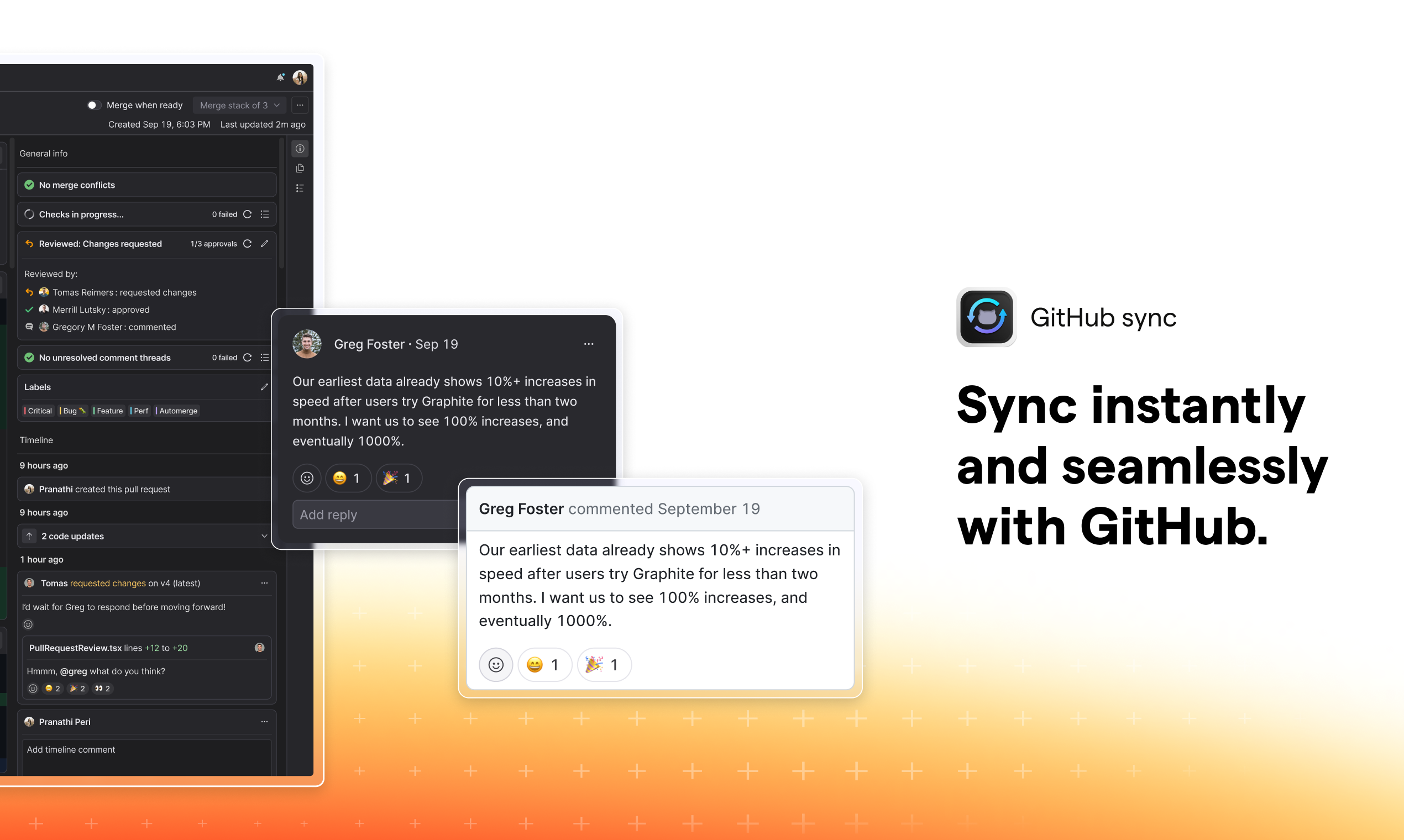Open the Merge stack of 3 dropdown
Image resolution: width=1404 pixels, height=840 pixels.
pos(239,106)
